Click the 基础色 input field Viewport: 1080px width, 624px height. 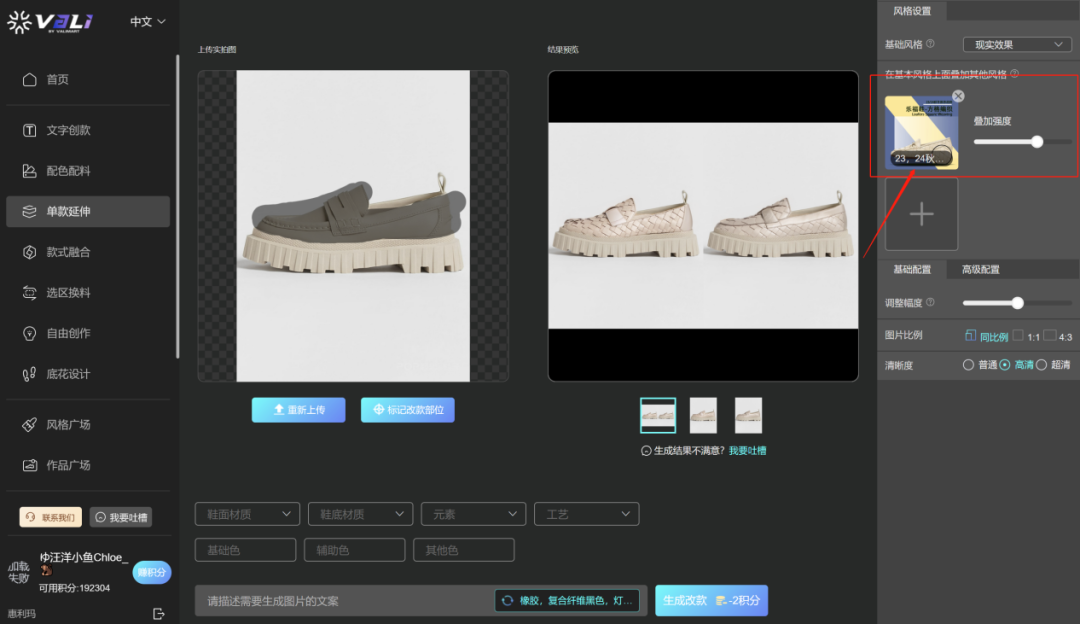pos(245,550)
